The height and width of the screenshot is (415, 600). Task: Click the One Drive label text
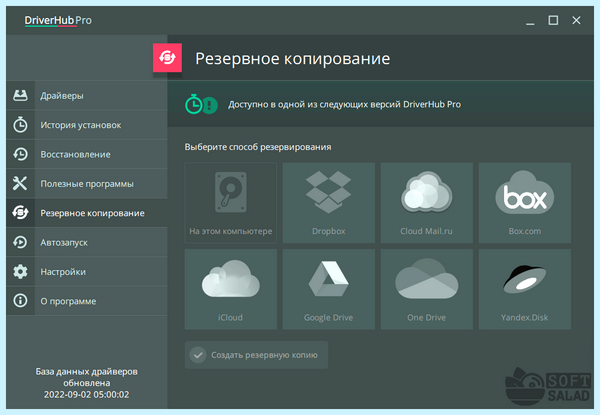(x=426, y=317)
